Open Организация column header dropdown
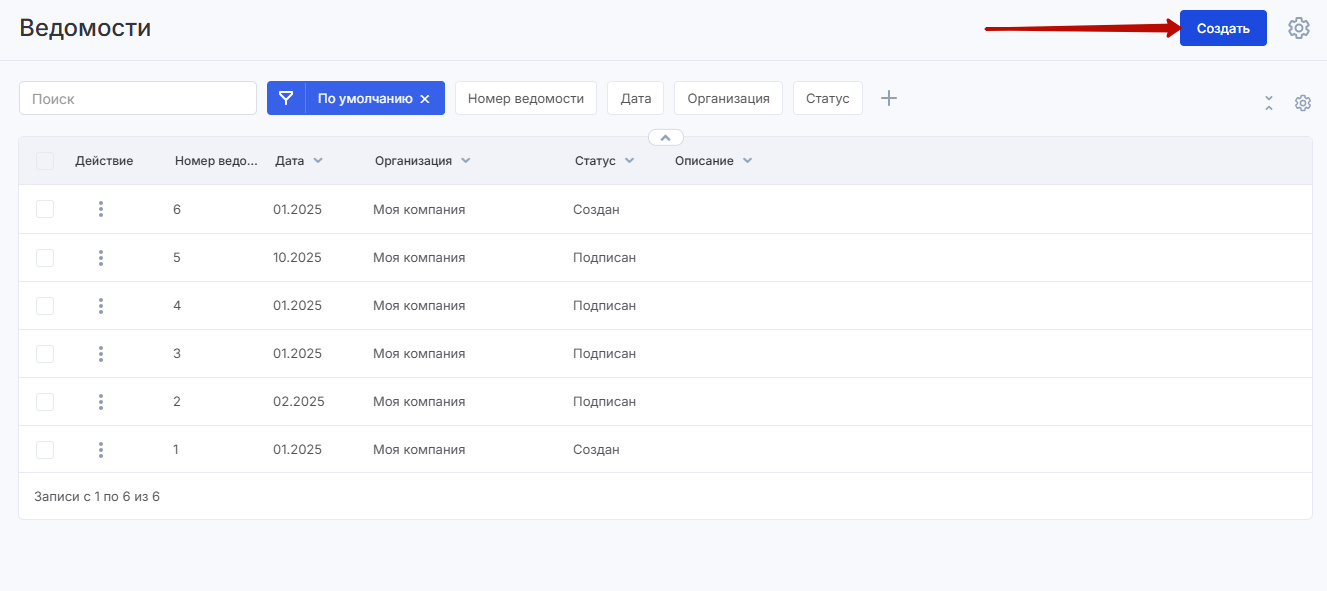 (x=465, y=161)
